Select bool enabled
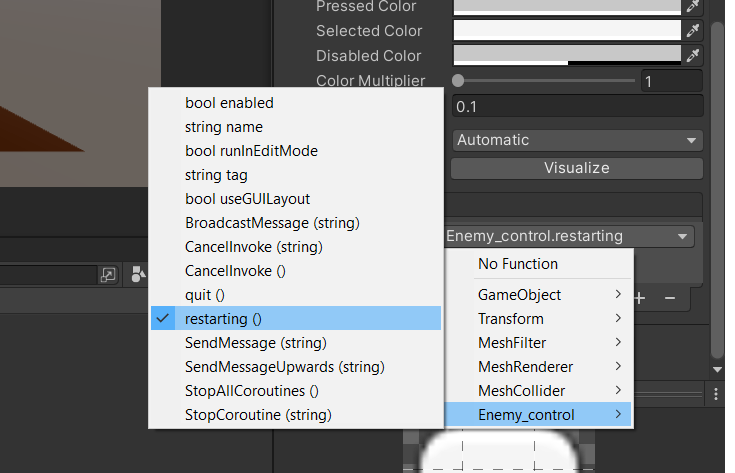Viewport: 735px width, 473px height. click(296, 103)
